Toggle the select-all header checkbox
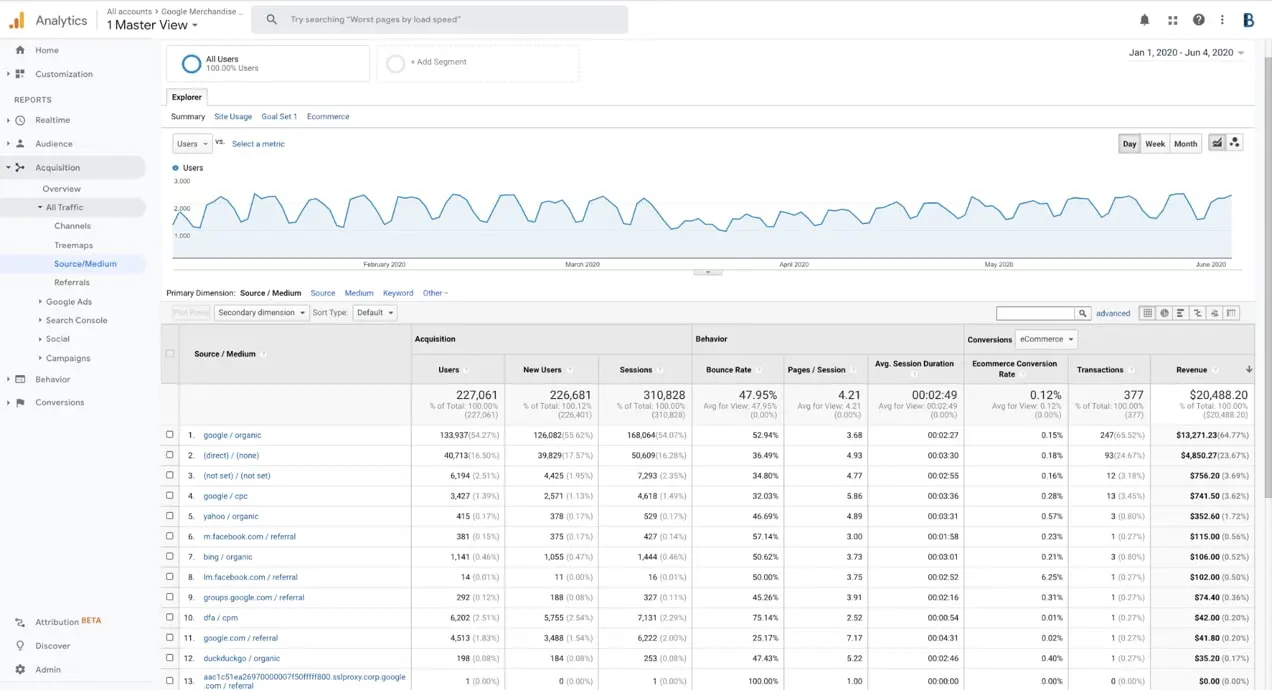Image resolution: width=1272 pixels, height=690 pixels. [x=170, y=354]
